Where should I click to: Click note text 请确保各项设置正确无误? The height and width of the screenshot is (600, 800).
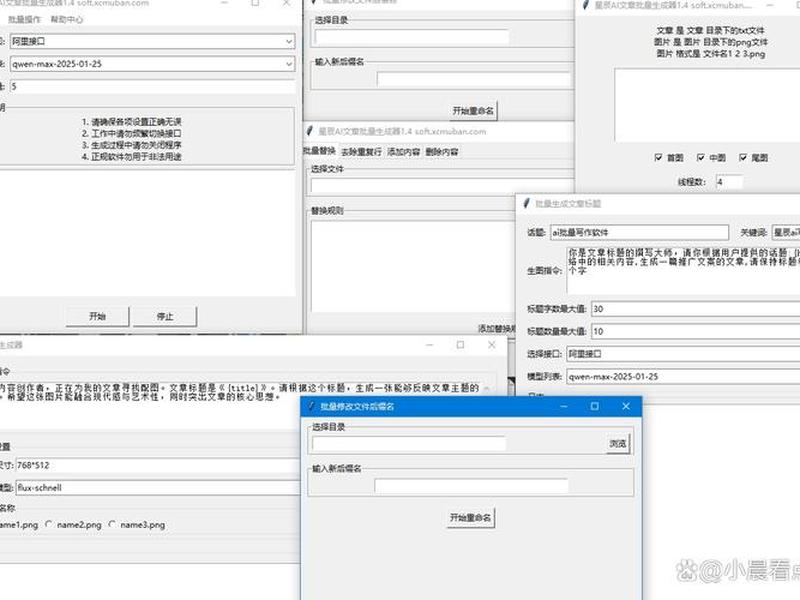131,122
